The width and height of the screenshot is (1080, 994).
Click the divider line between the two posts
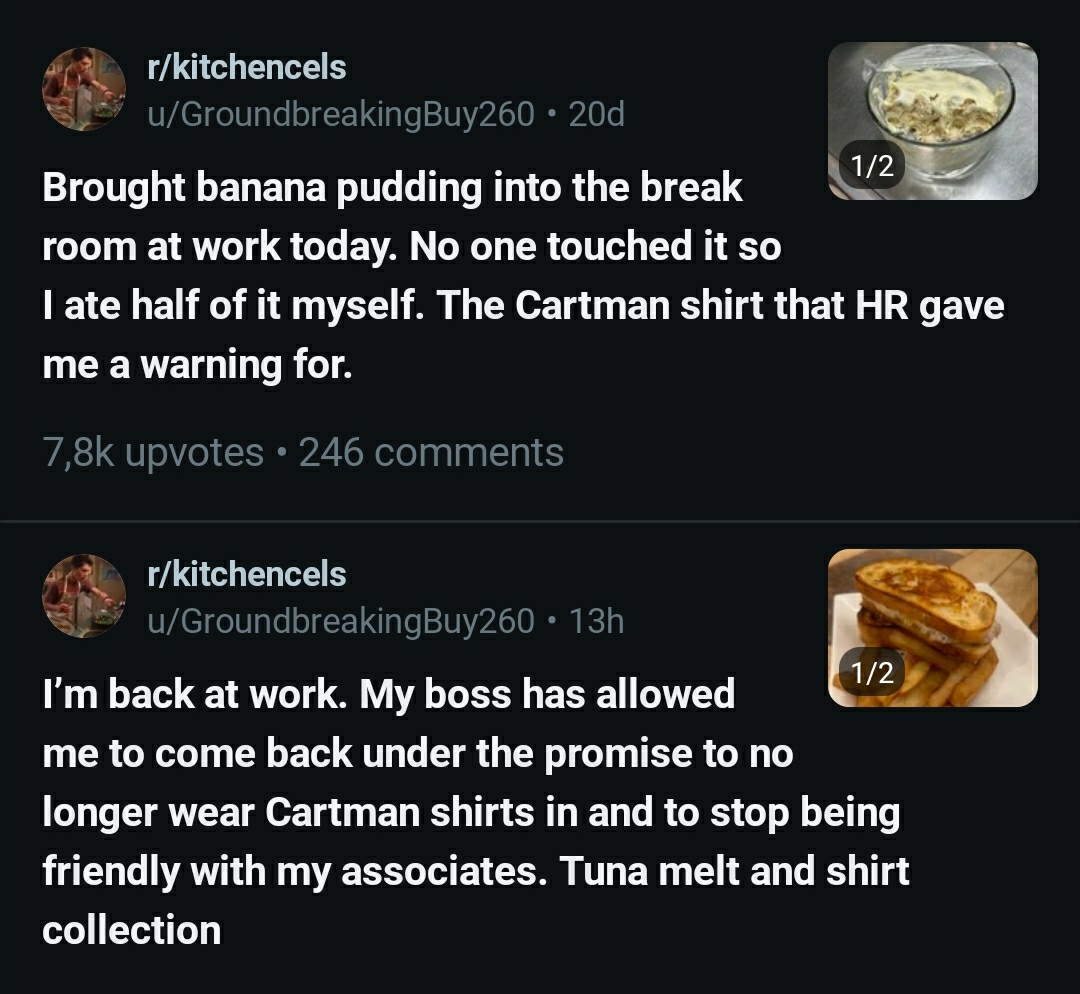pos(540,521)
